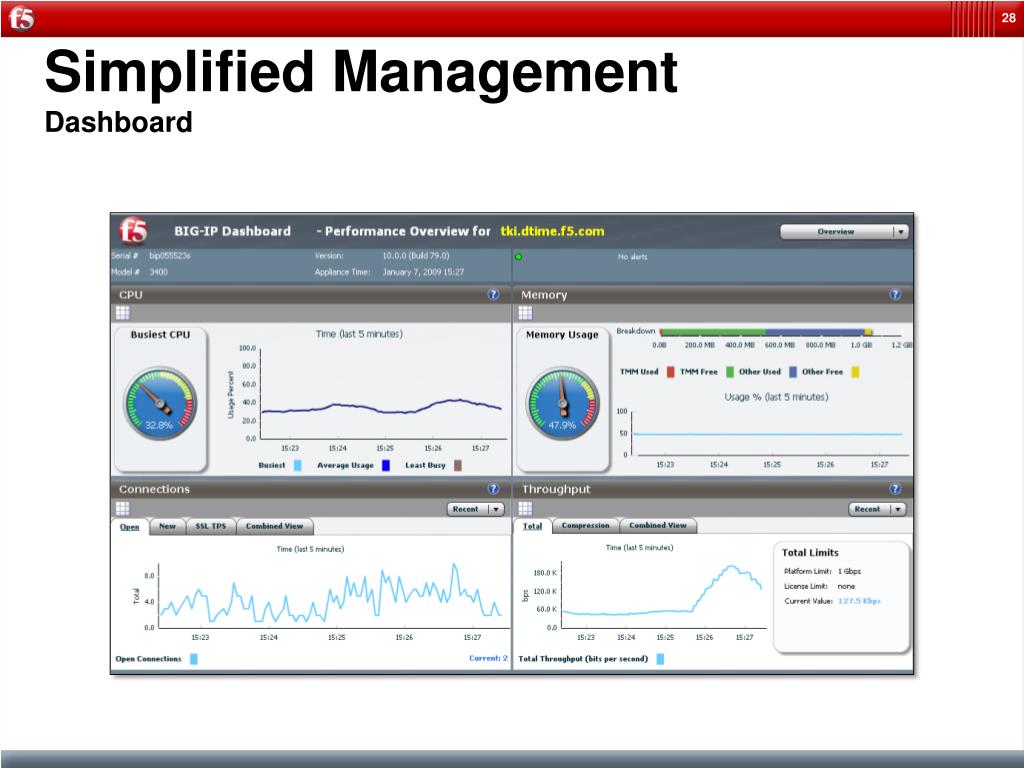Click the Current: 2 value
The width and height of the screenshot is (1024, 768).
488,658
